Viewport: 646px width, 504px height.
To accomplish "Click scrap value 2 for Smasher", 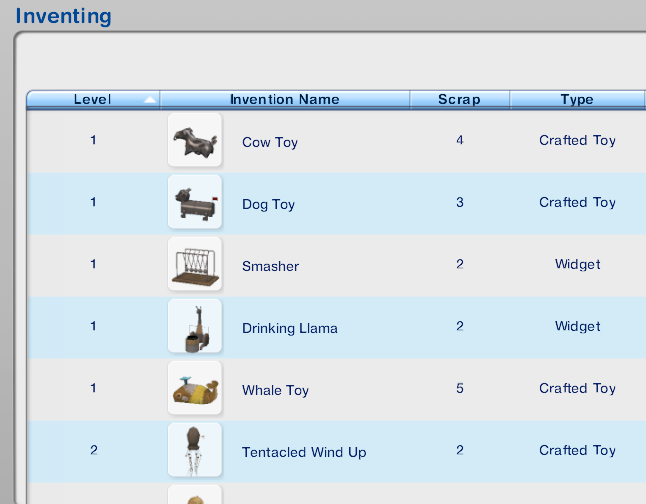I will point(460,264).
